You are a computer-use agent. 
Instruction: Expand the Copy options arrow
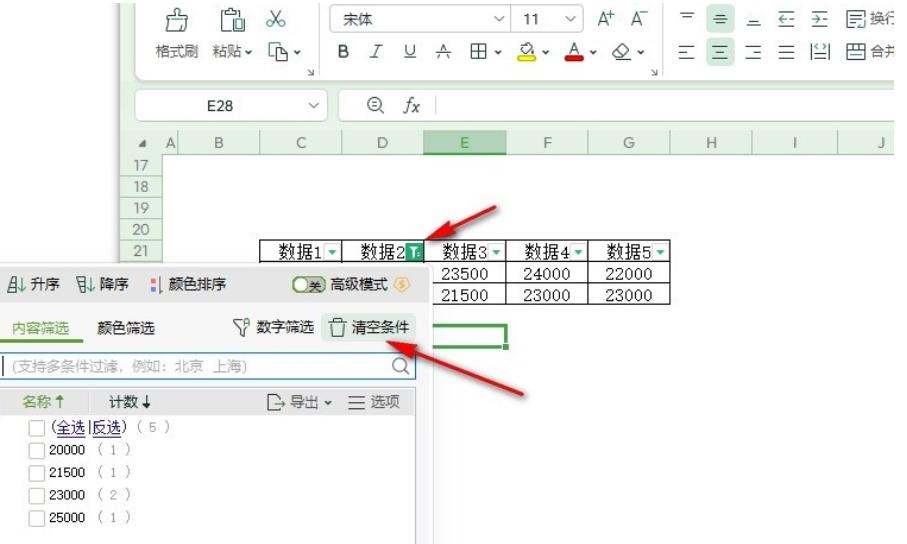[x=297, y=52]
